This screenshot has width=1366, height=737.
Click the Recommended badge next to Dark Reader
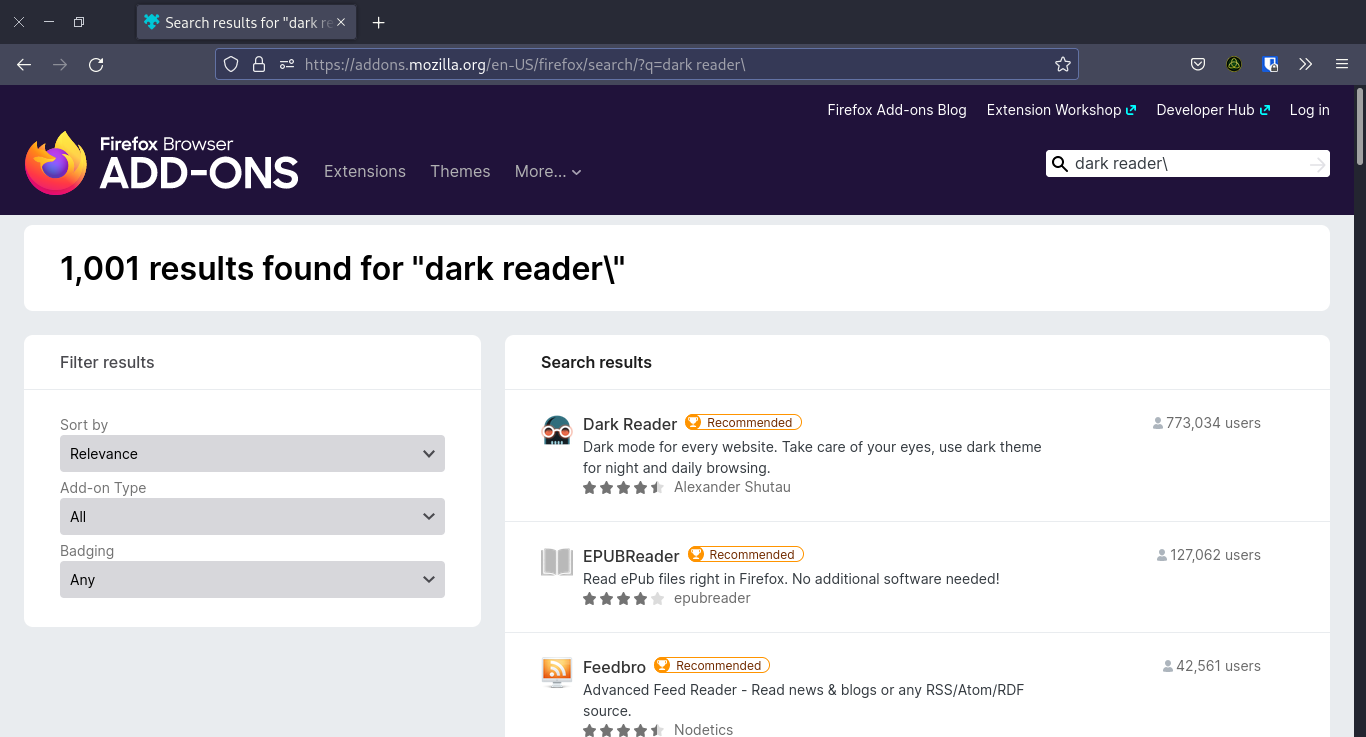744,423
